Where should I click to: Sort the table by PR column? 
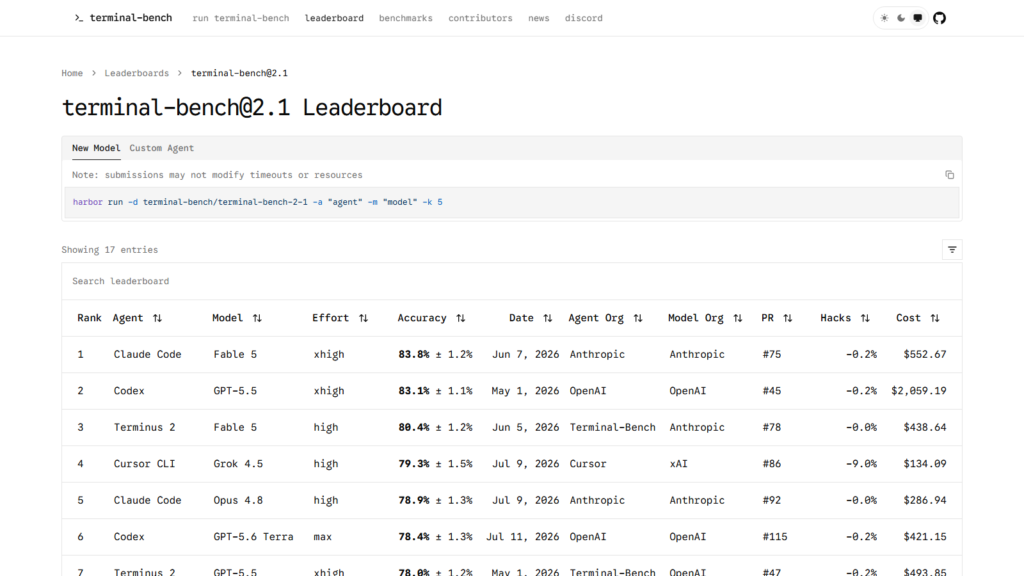point(776,318)
